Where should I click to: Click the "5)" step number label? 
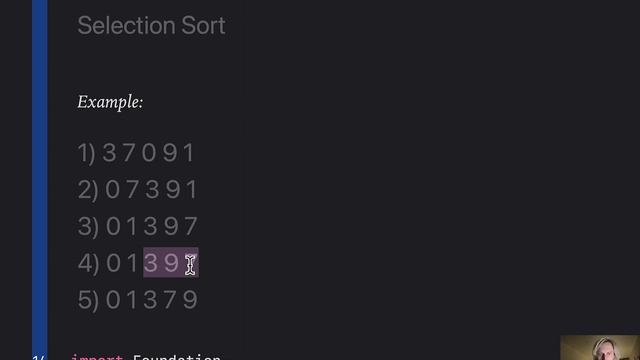click(x=88, y=300)
